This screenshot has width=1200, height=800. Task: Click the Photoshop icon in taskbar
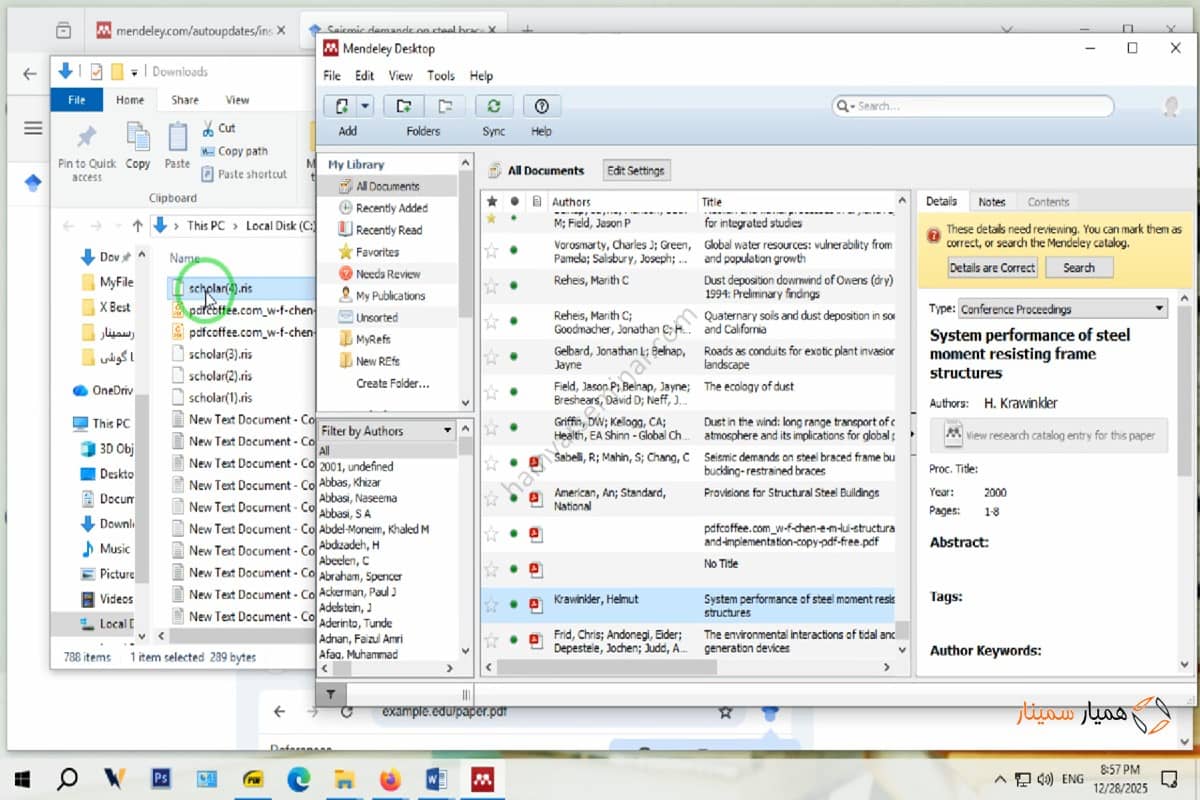[161, 777]
